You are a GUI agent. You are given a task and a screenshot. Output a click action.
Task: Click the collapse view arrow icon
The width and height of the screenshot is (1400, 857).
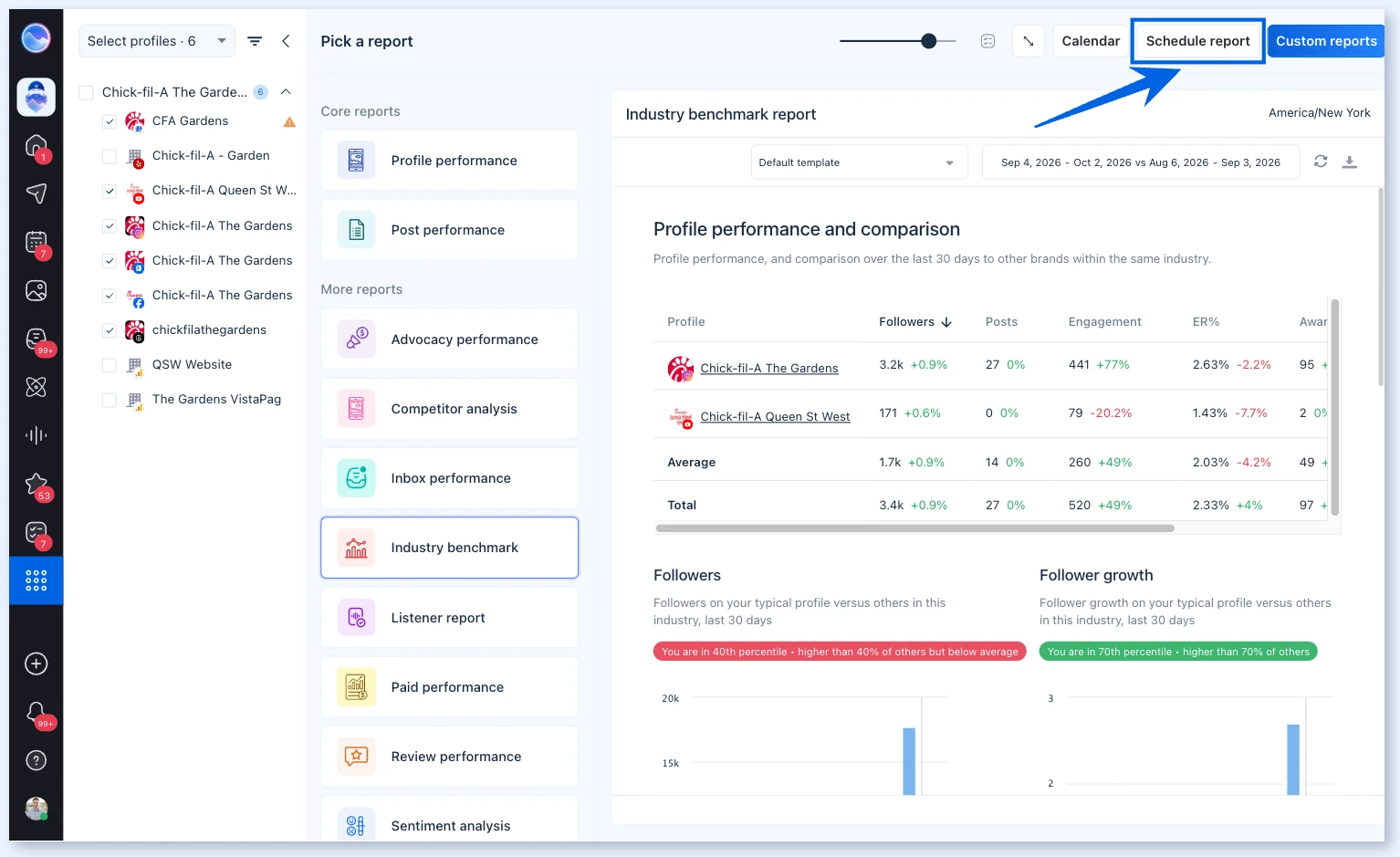[x=1029, y=41]
